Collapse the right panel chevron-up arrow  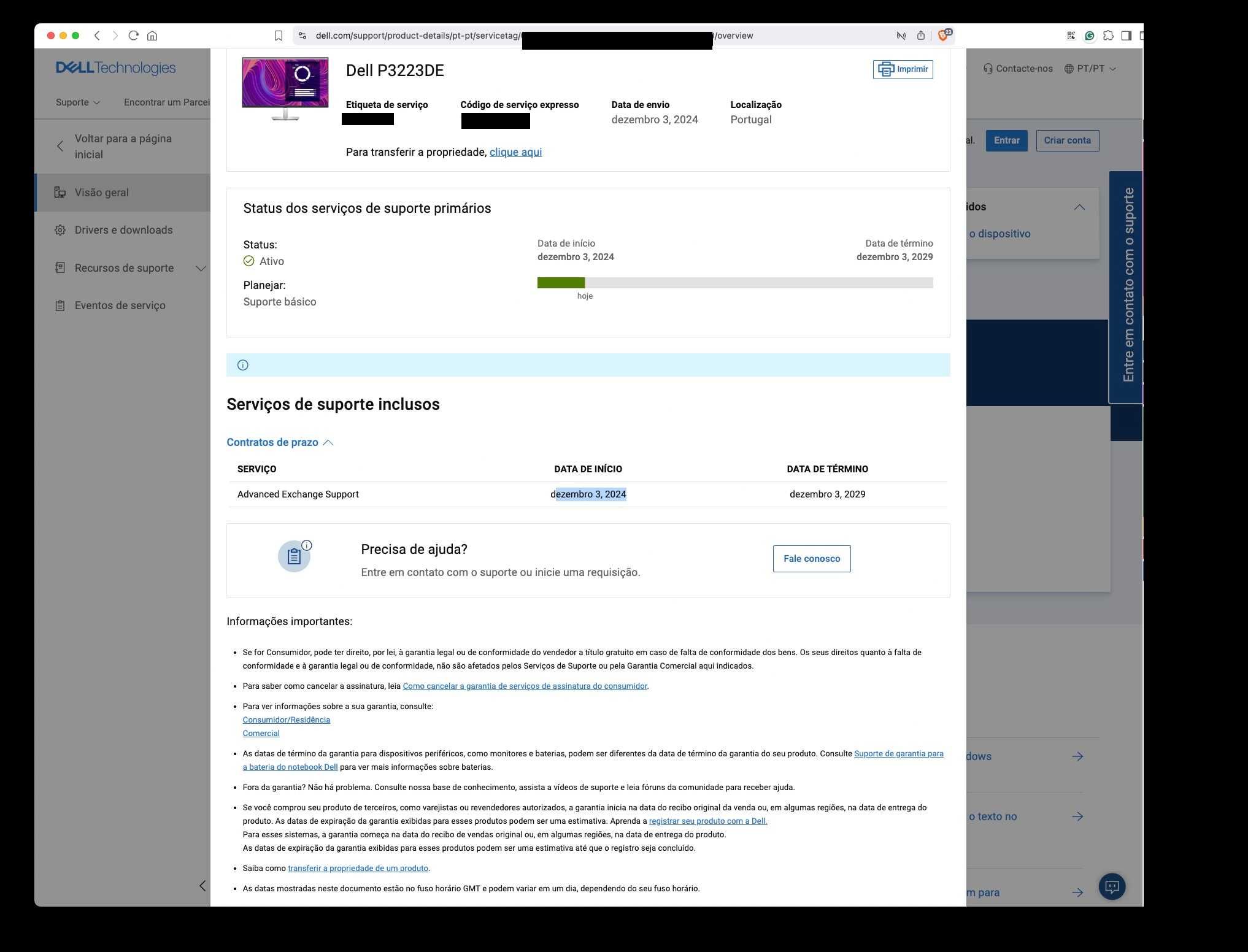point(1079,207)
